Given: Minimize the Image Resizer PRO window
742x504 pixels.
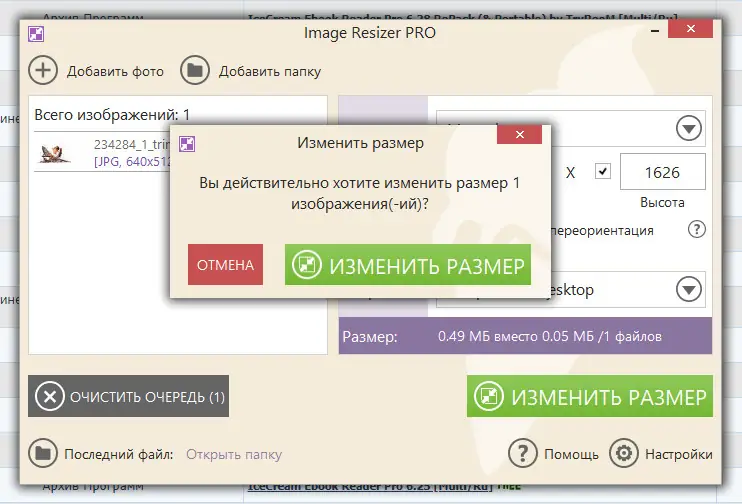Looking at the screenshot, I should click(x=655, y=31).
